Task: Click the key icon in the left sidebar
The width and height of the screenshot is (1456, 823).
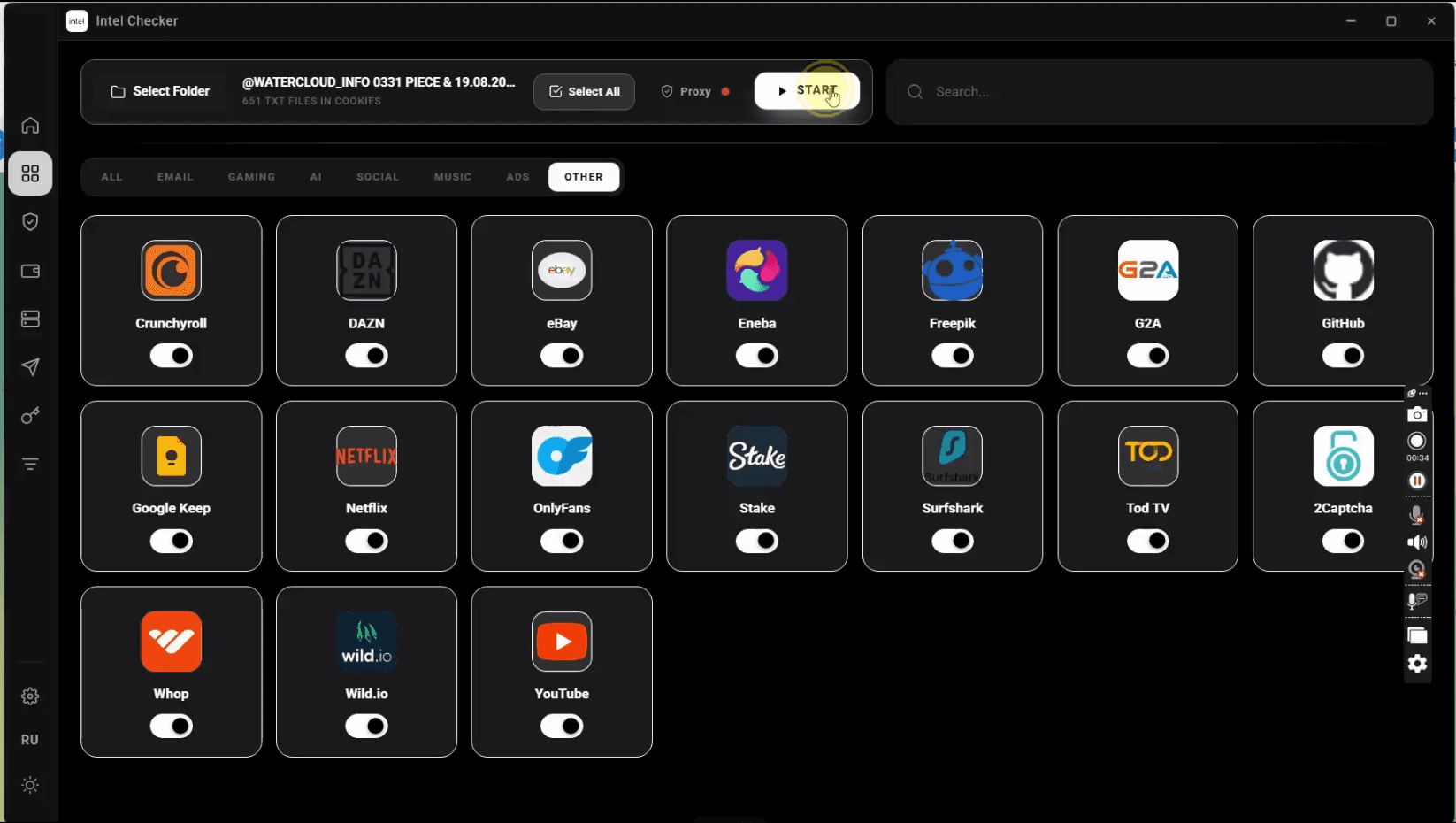Action: [30, 416]
